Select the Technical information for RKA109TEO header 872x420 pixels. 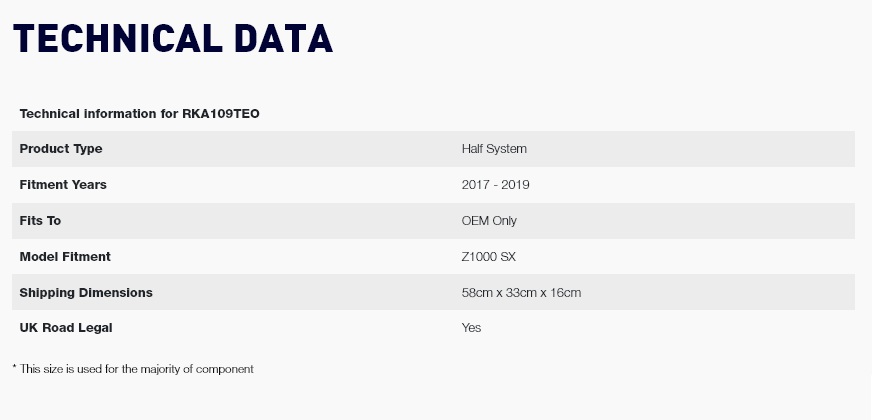pyautogui.click(x=140, y=114)
